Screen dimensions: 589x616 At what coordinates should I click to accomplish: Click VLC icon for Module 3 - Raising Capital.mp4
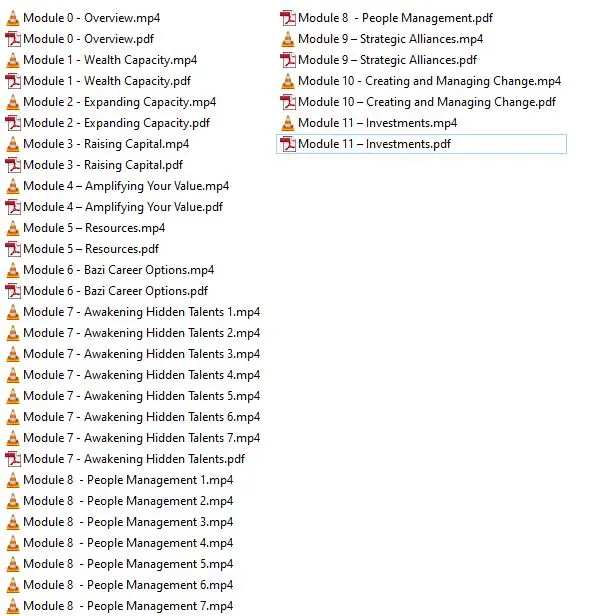click(x=13, y=144)
